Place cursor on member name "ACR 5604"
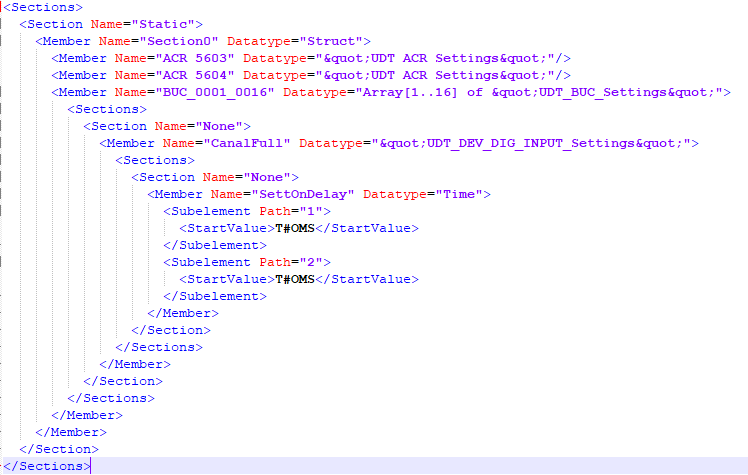748x475 pixels. (x=195, y=75)
